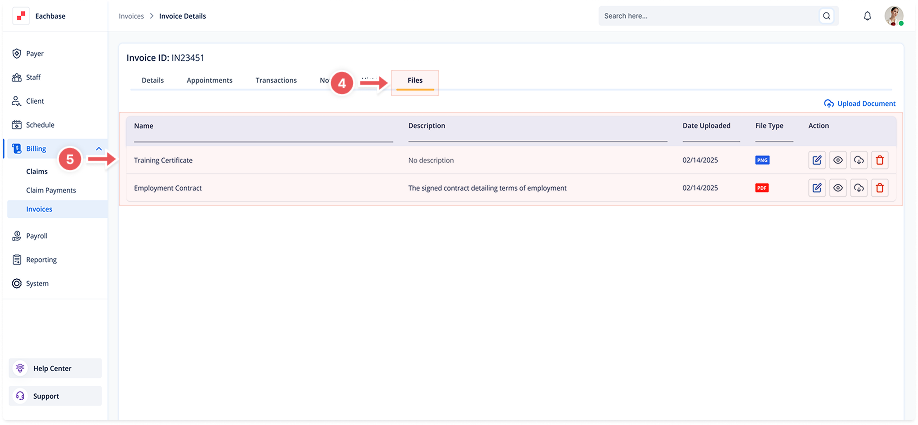The image size is (918, 425).
Task: Edit the Employment Contract file
Action: (817, 188)
